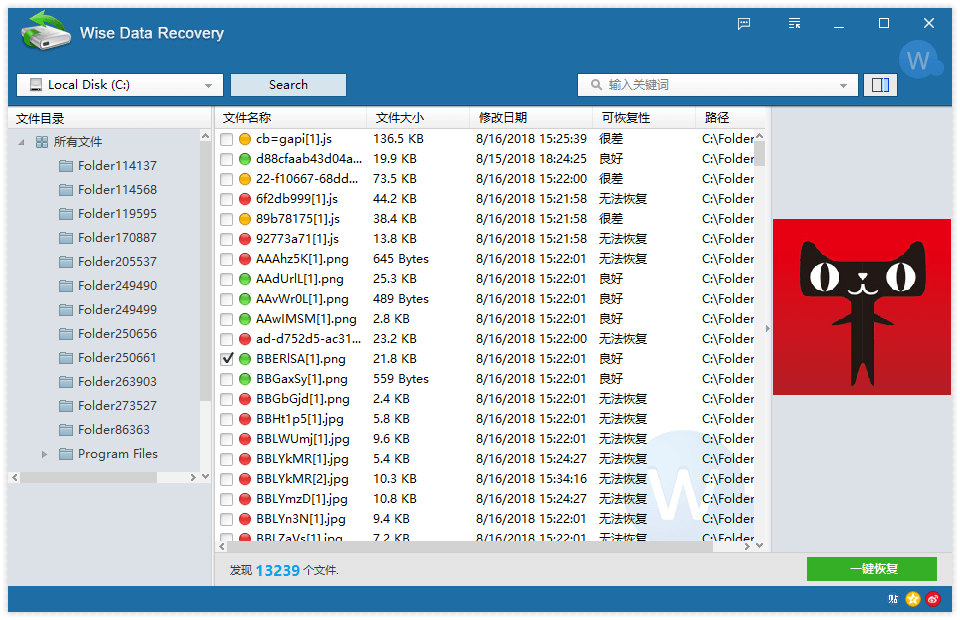Screen dimensions: 960x620
Task: Select the ad-d752d5-ac31 file row
Action: pos(487,339)
